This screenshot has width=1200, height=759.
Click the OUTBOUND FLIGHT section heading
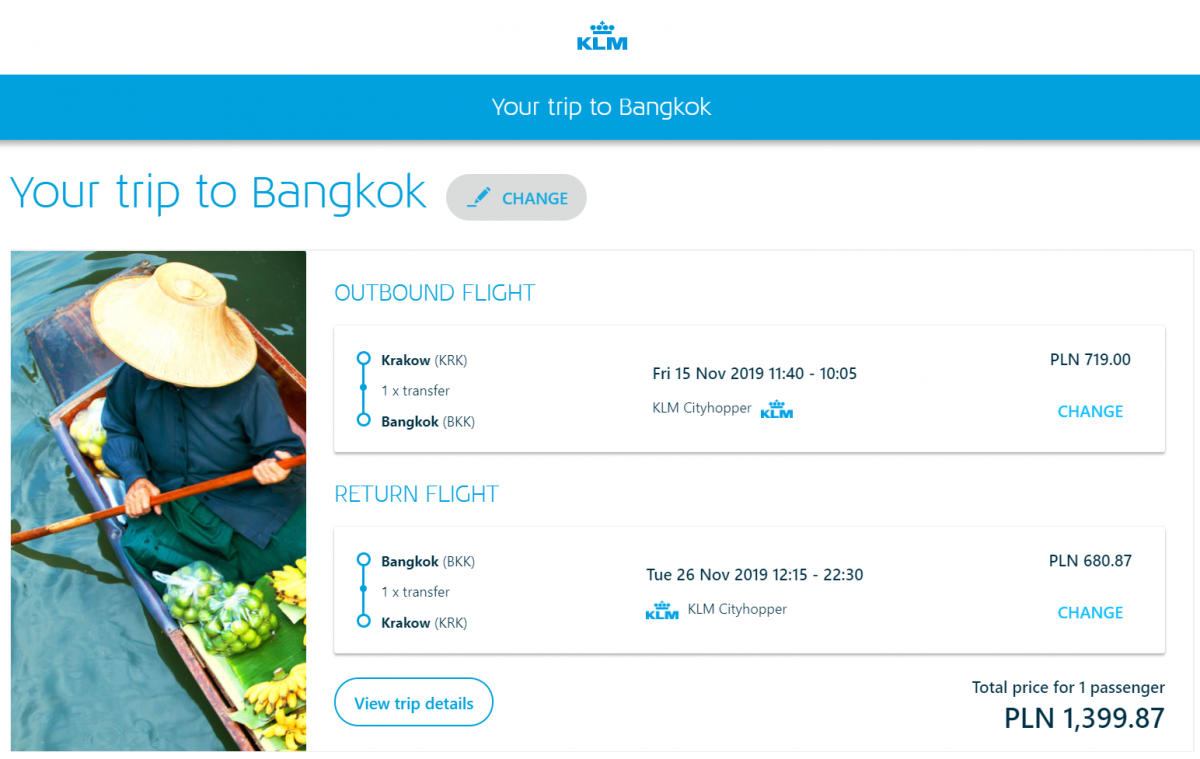pos(435,293)
